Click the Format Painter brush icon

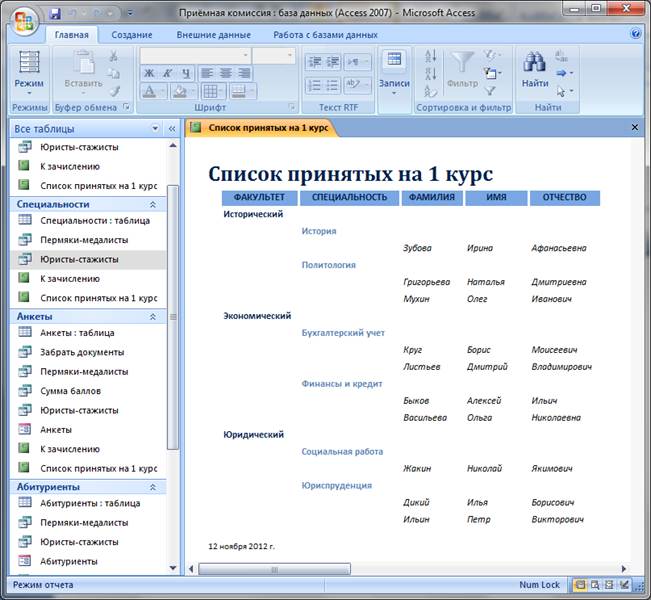tap(115, 91)
